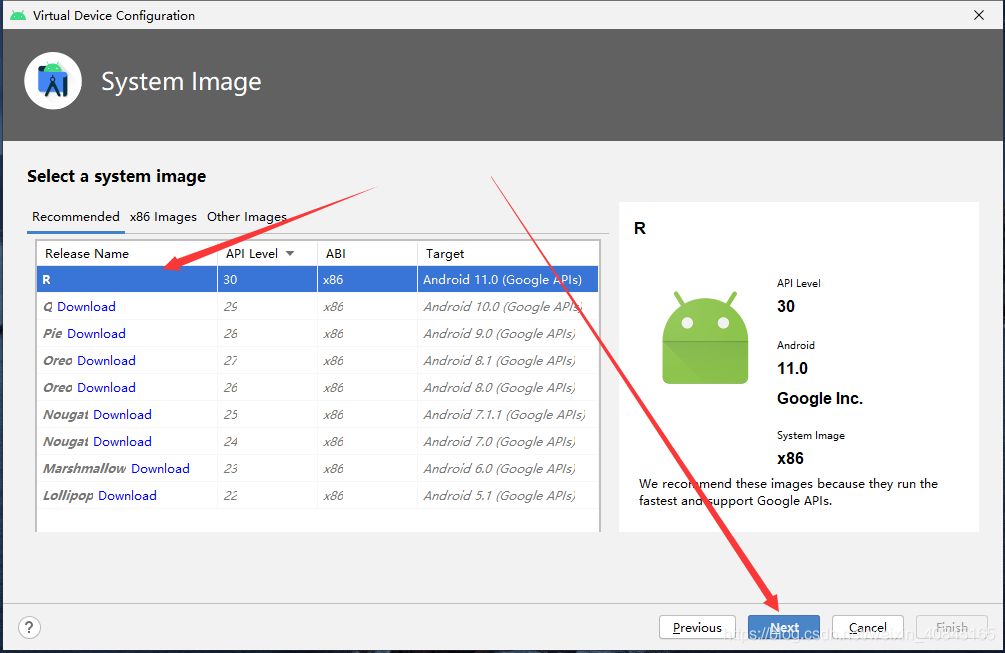This screenshot has width=1005, height=653.
Task: Click the Android 11.0 (Google APIs) cell
Action: [x=508, y=279]
